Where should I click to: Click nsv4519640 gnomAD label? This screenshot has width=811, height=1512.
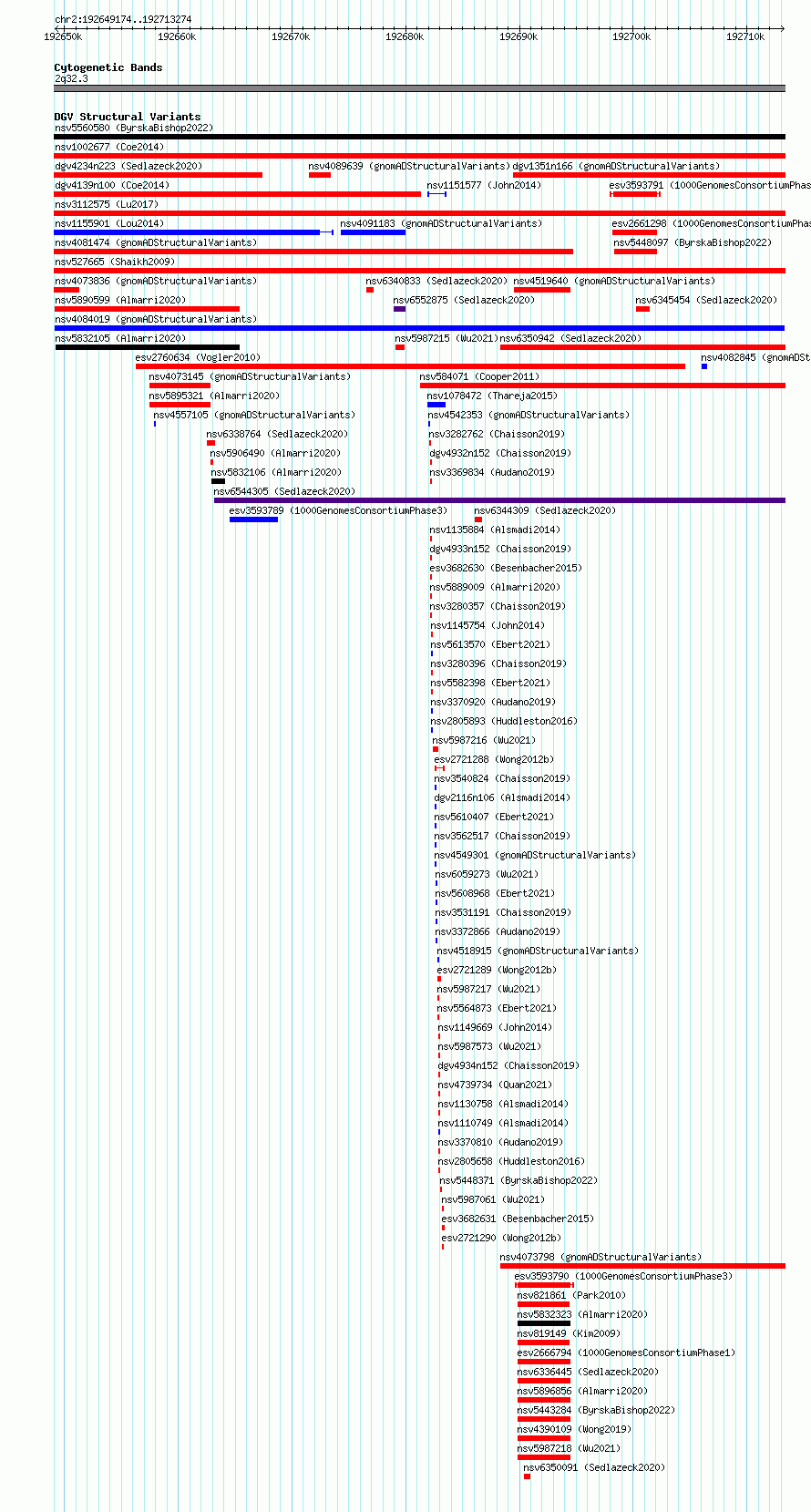[x=614, y=282]
